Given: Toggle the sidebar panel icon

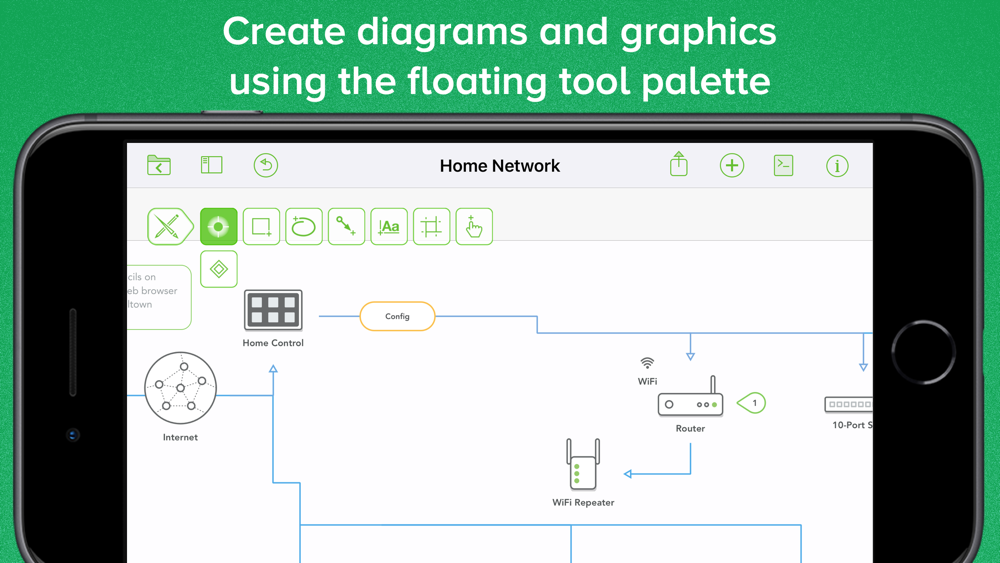Looking at the screenshot, I should click(212, 165).
